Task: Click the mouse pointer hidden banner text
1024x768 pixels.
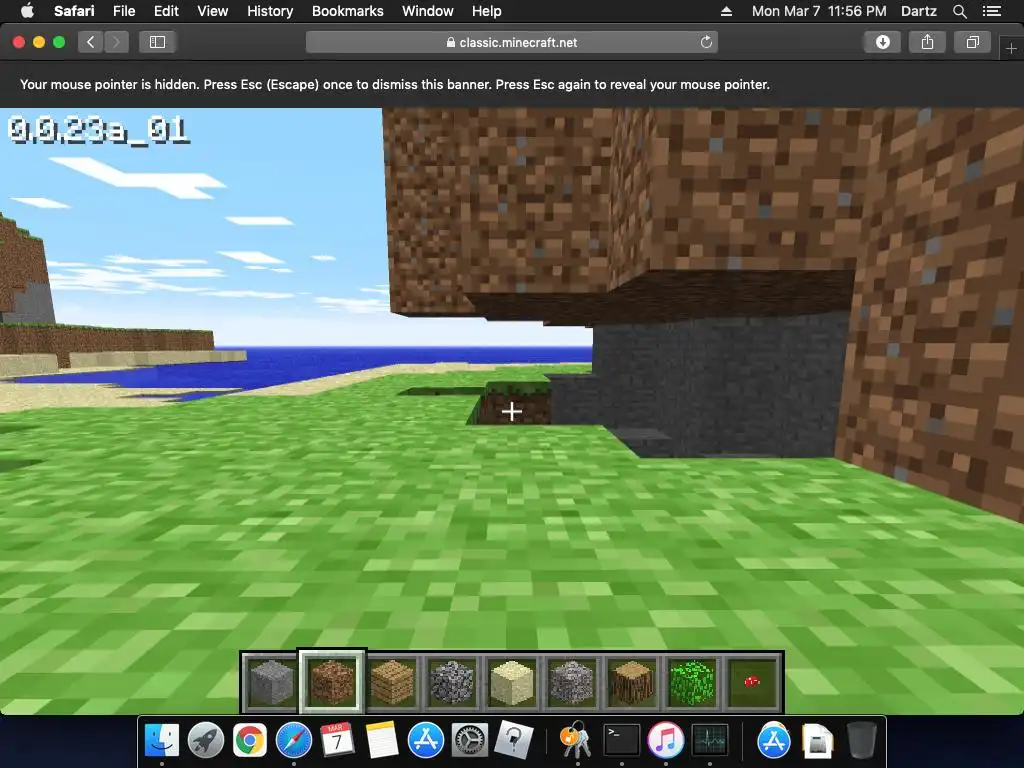Action: coord(394,85)
